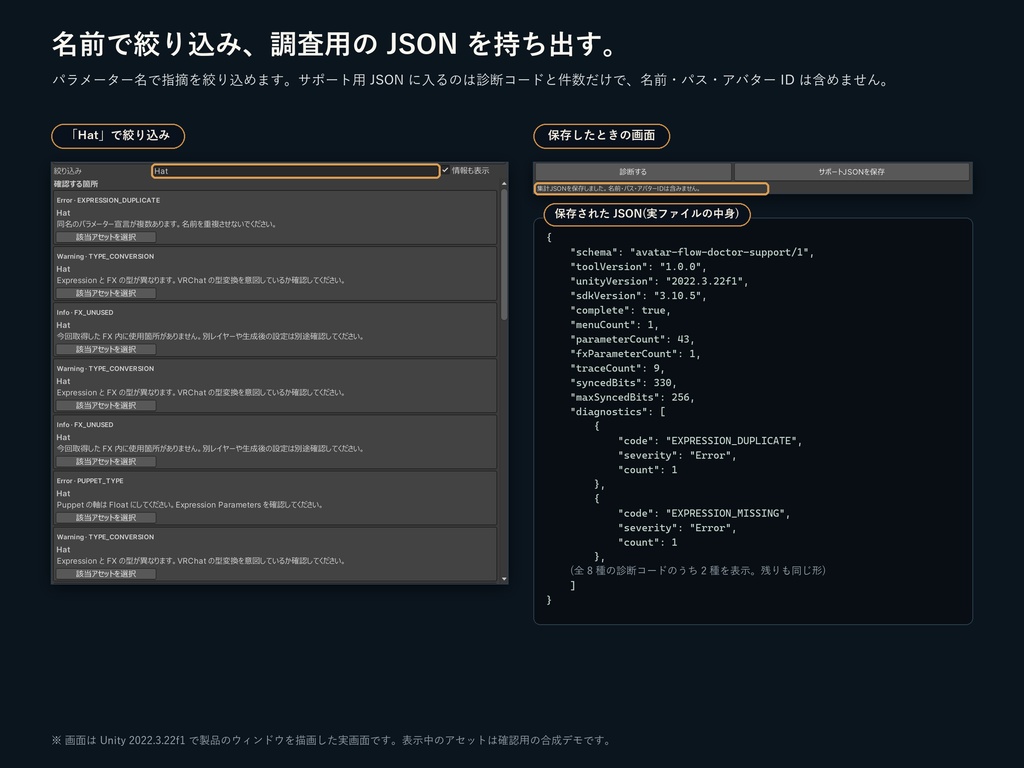Click the 絞り込み filter field containing Hat

(x=295, y=171)
